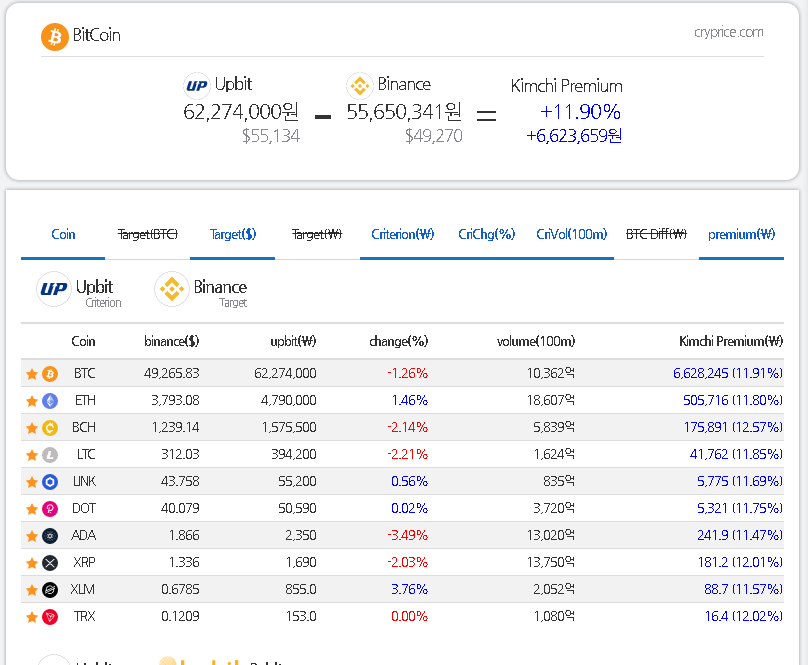Viewport: 808px width, 665px height.
Task: Click the ADA binance price 1.866
Action: 184,536
